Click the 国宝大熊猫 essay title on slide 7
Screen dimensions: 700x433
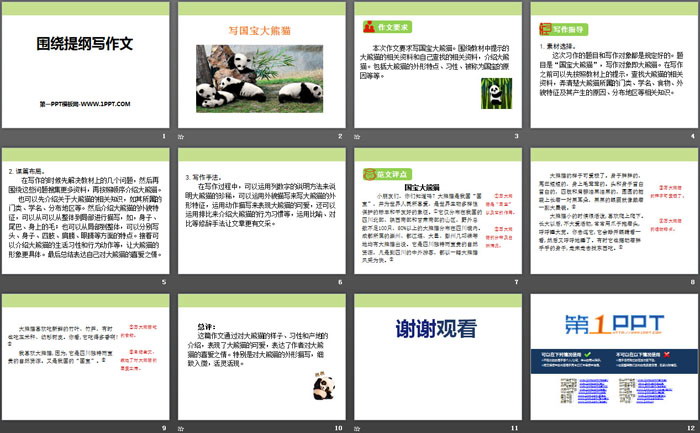point(422,187)
